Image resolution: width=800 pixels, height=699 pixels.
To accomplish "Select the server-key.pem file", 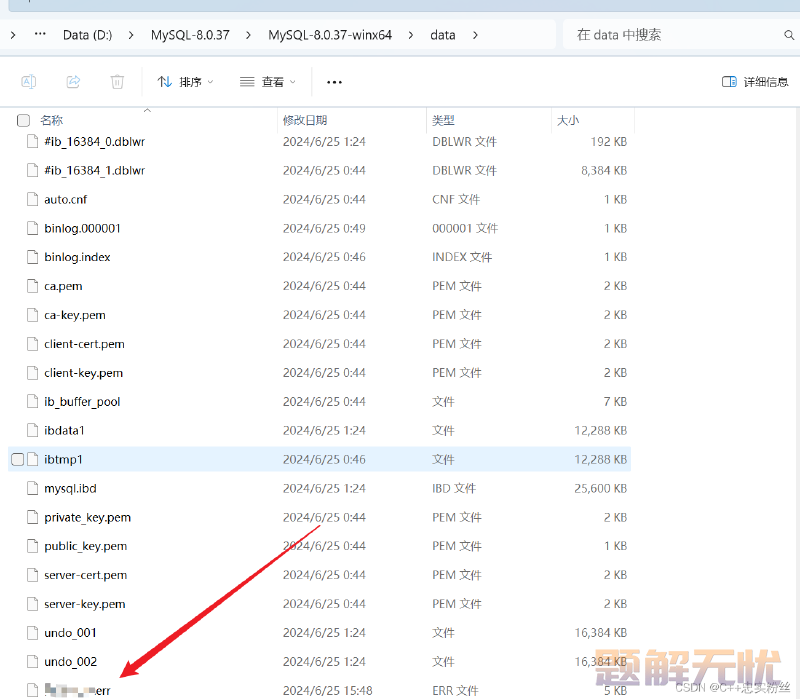I will click(85, 604).
